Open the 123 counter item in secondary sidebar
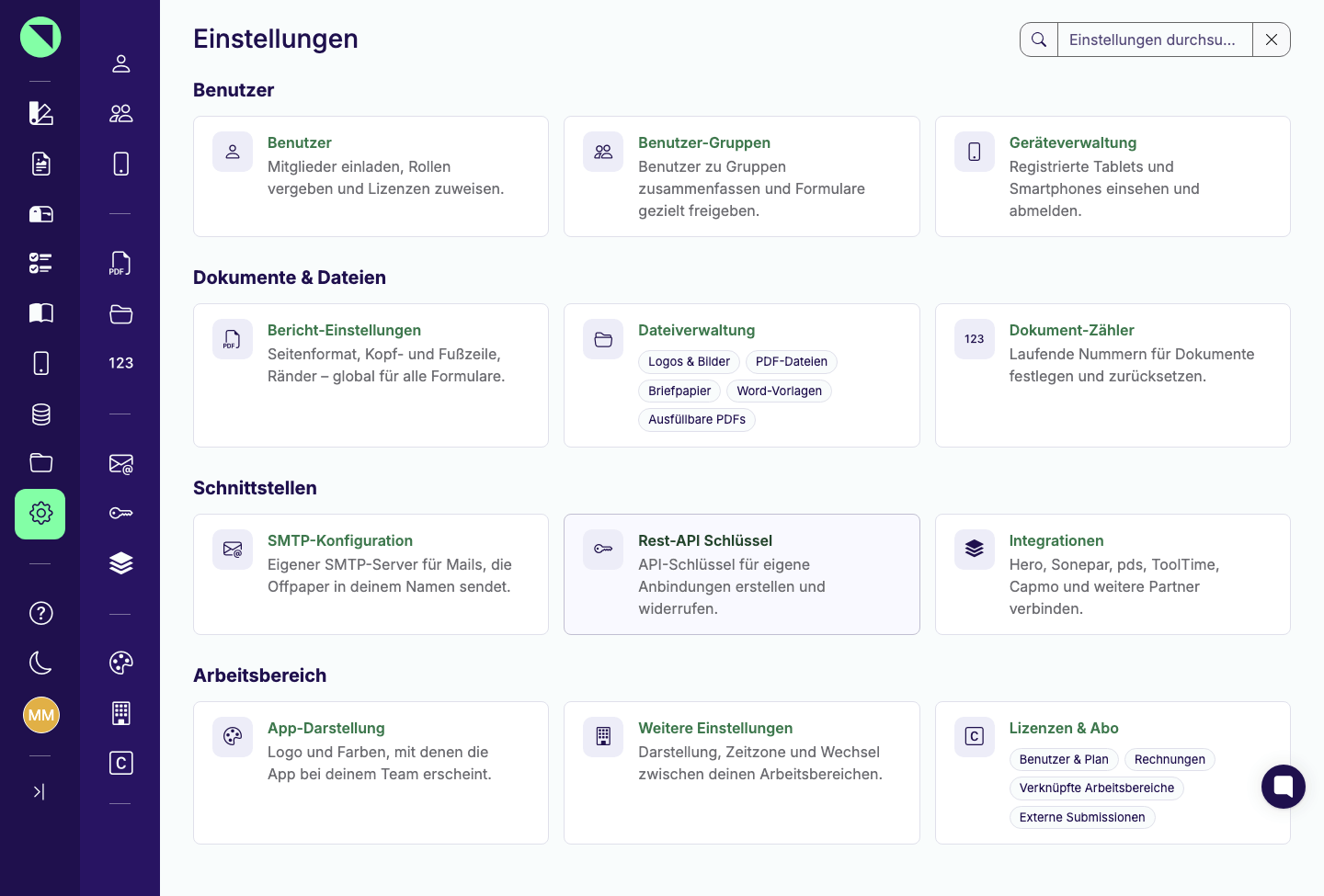 point(120,363)
